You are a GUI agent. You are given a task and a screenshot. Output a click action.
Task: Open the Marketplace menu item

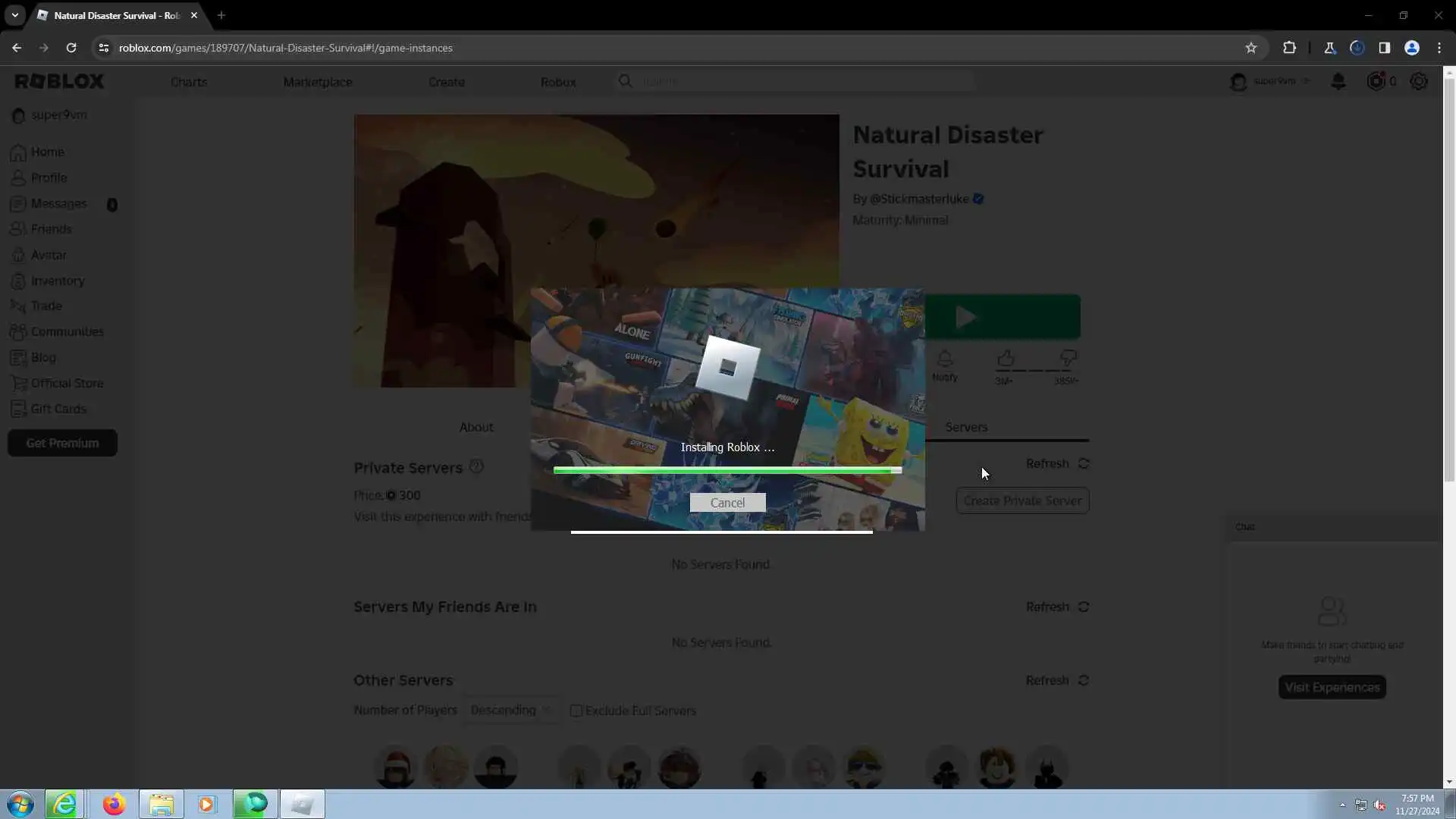point(318,82)
